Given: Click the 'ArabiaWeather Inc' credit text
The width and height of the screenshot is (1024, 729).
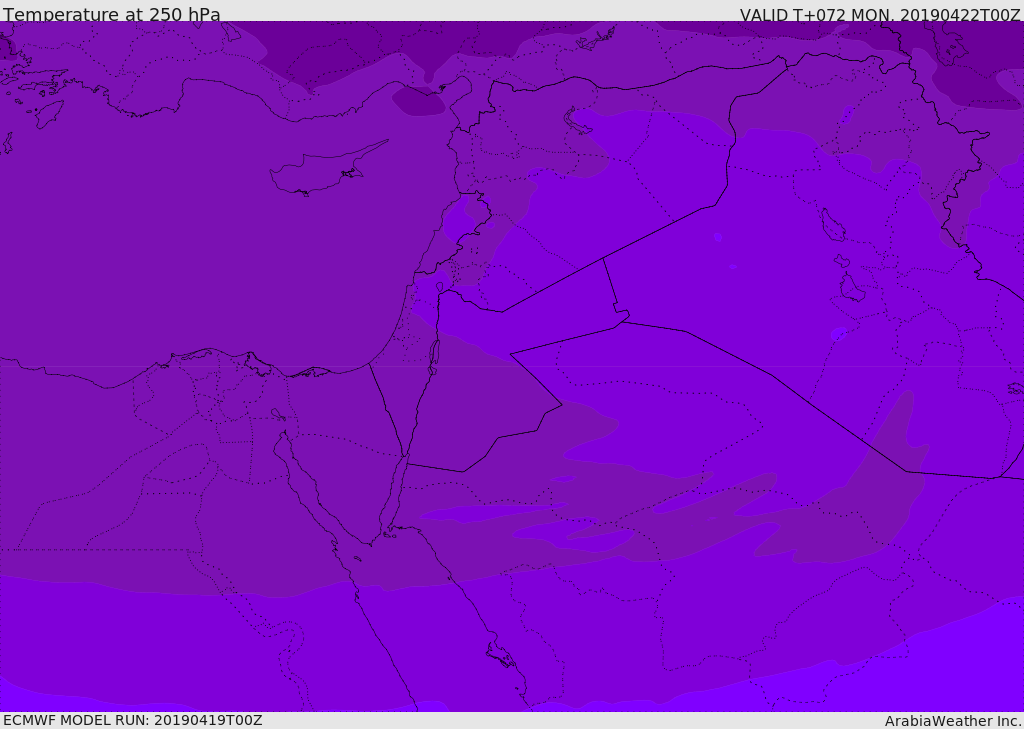Looking at the screenshot, I should [953, 721].
